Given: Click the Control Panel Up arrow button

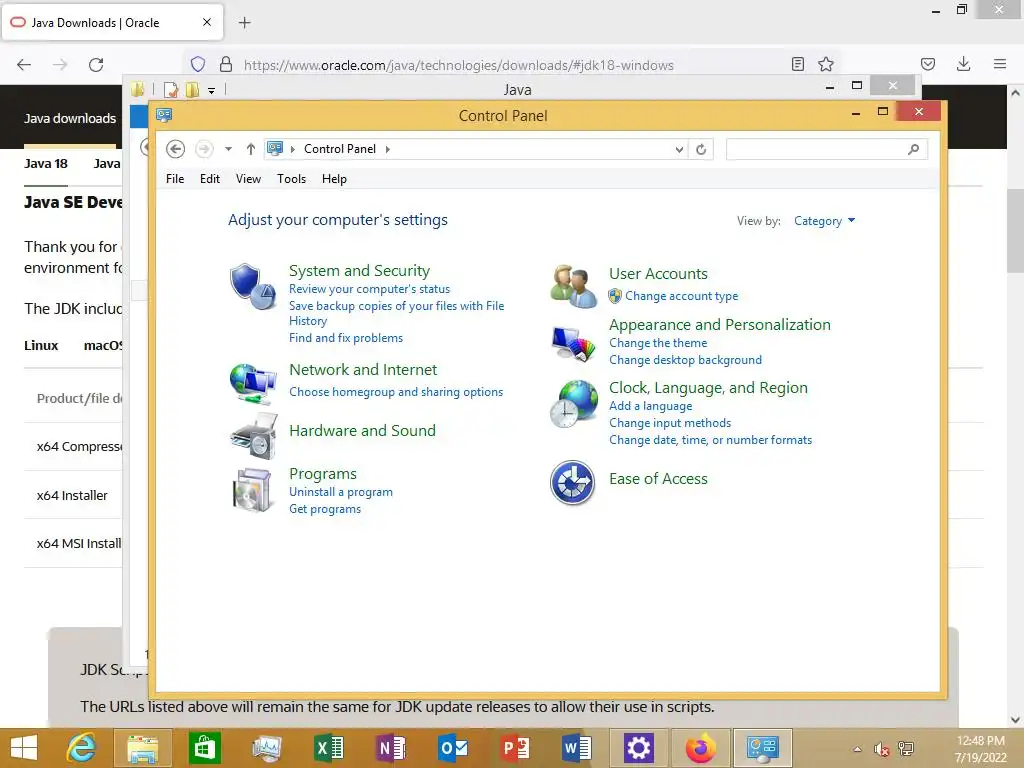Looking at the screenshot, I should [250, 149].
